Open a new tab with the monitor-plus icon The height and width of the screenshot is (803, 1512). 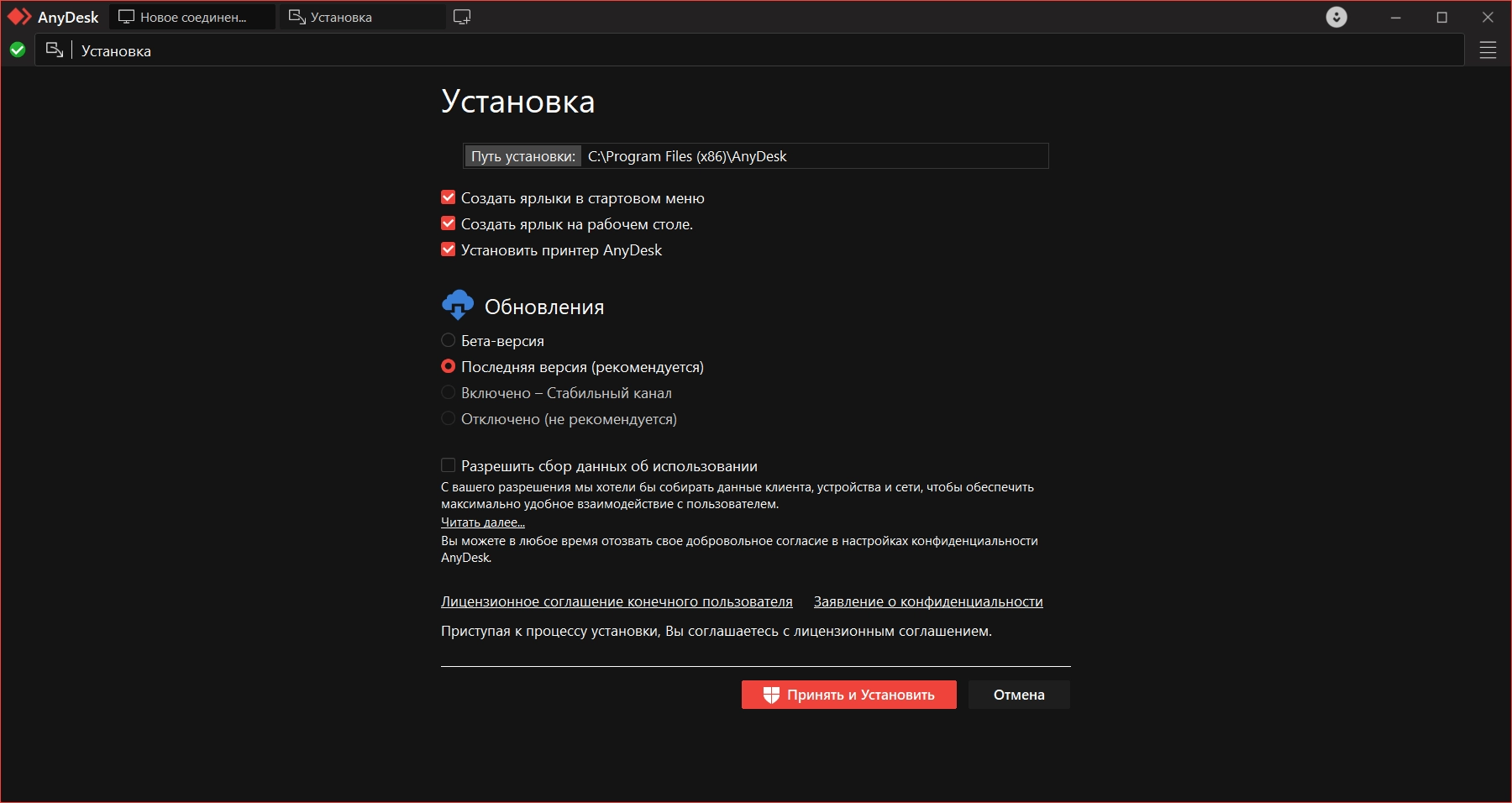tap(462, 17)
